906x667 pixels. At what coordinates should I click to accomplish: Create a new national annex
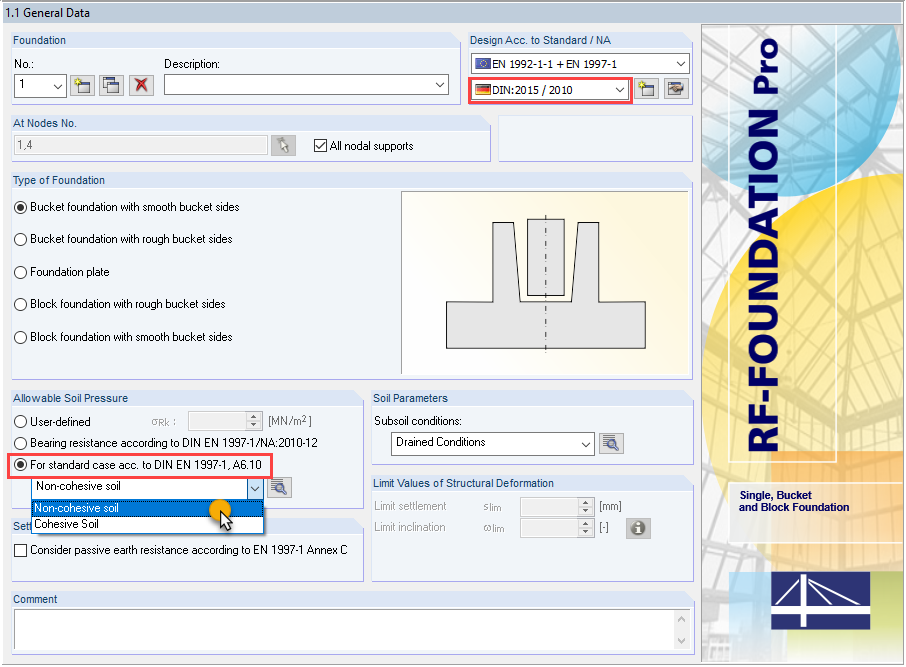(x=646, y=88)
